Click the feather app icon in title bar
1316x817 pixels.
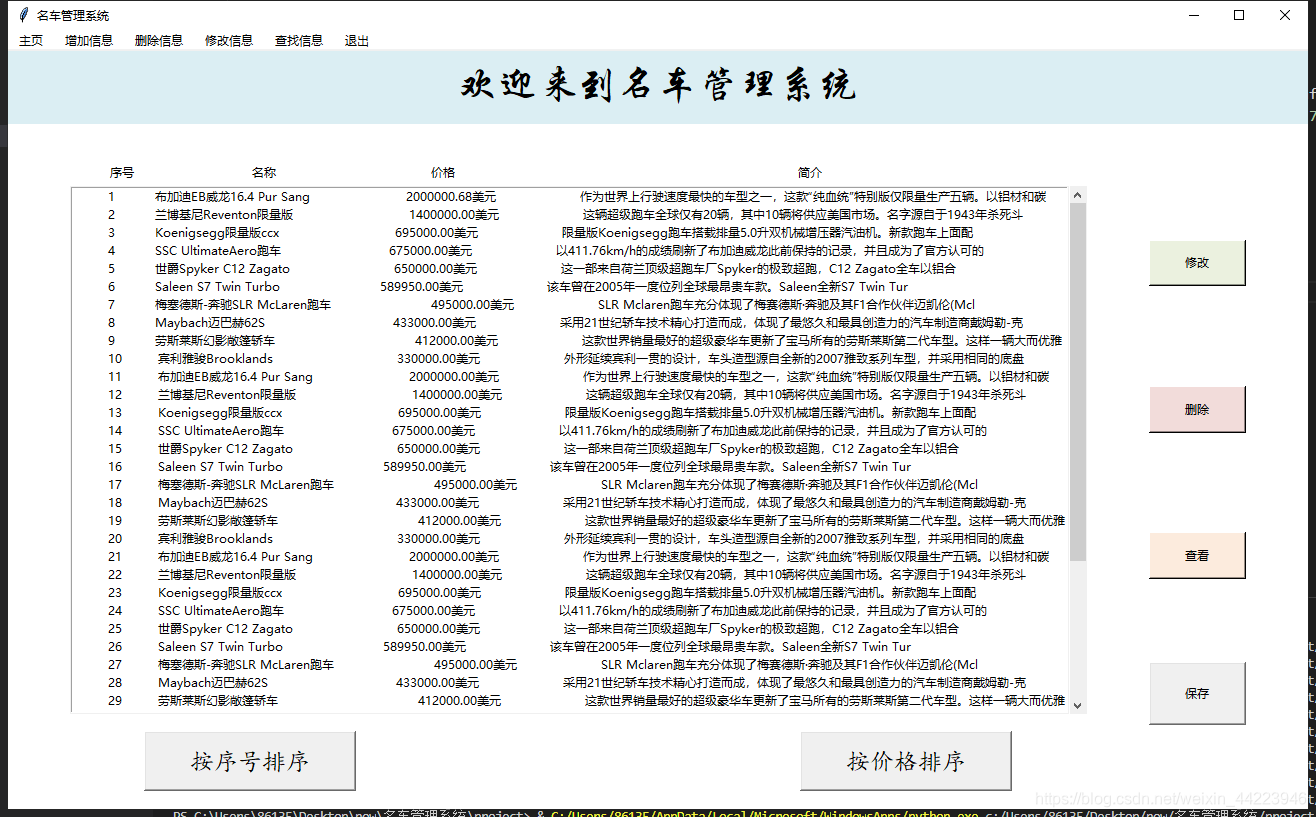(23, 15)
